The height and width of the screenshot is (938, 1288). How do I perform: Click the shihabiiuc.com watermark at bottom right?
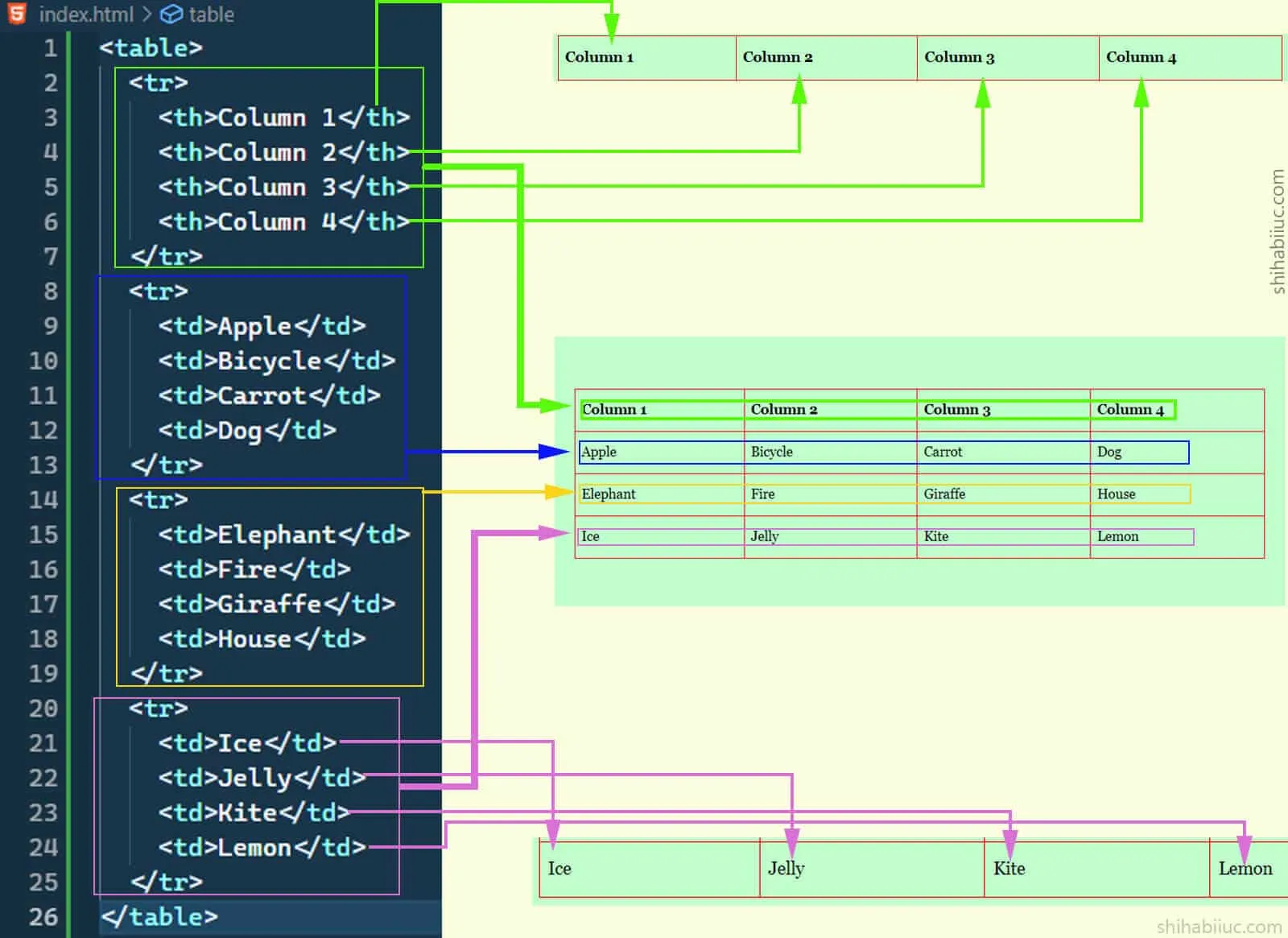click(1219, 926)
